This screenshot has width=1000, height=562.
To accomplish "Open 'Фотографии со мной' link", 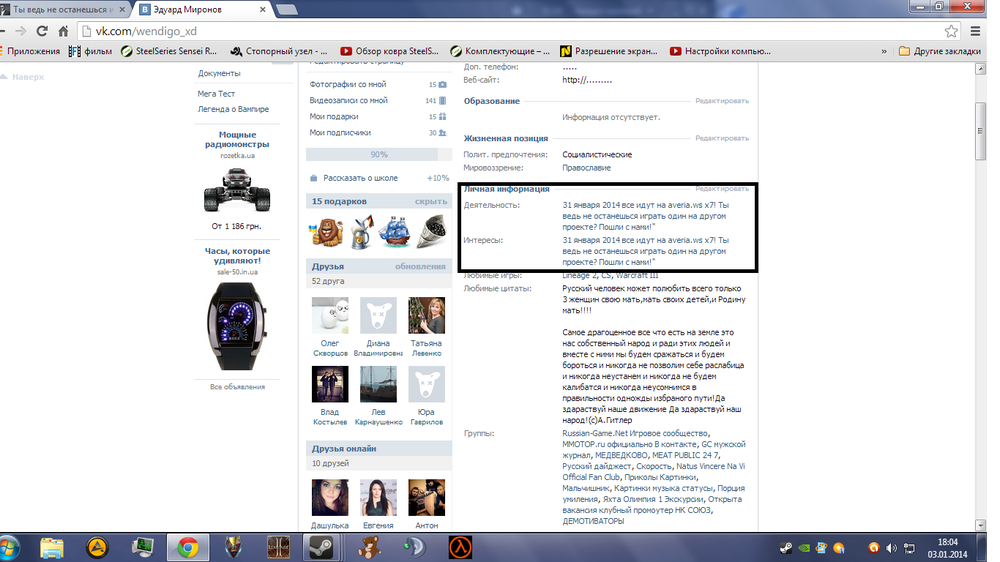I will (348, 85).
